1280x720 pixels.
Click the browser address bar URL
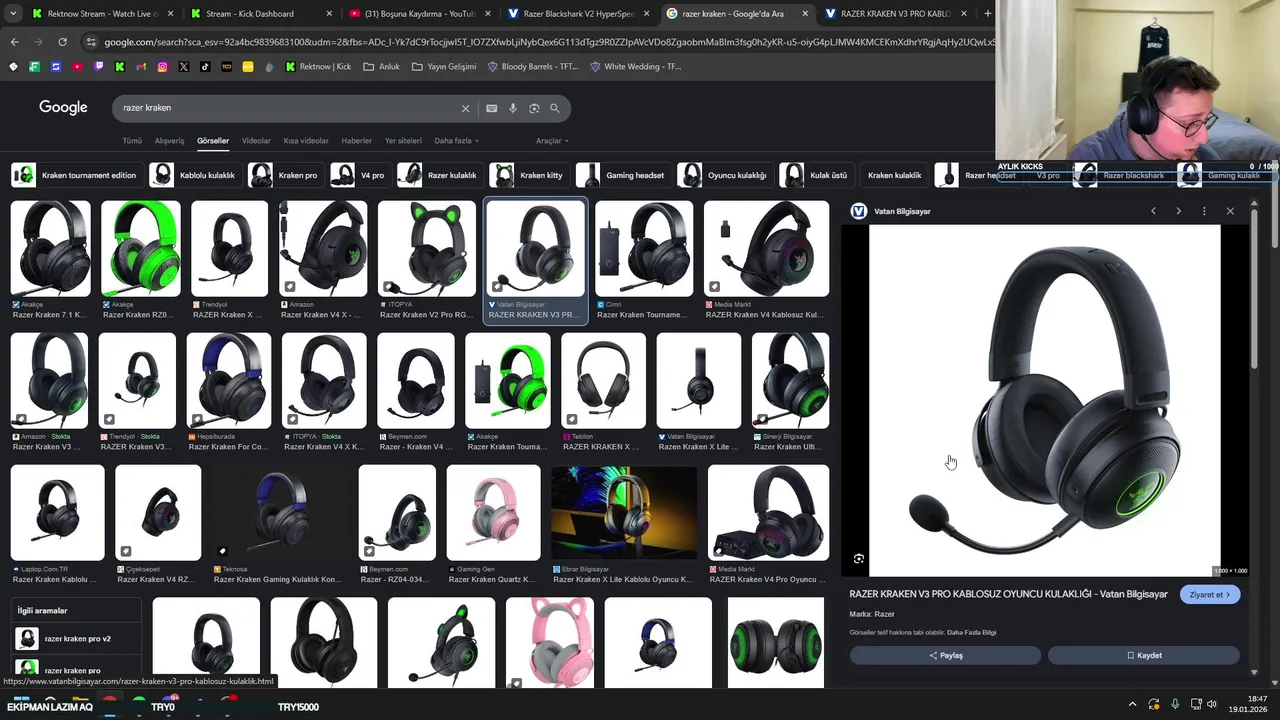[548, 42]
